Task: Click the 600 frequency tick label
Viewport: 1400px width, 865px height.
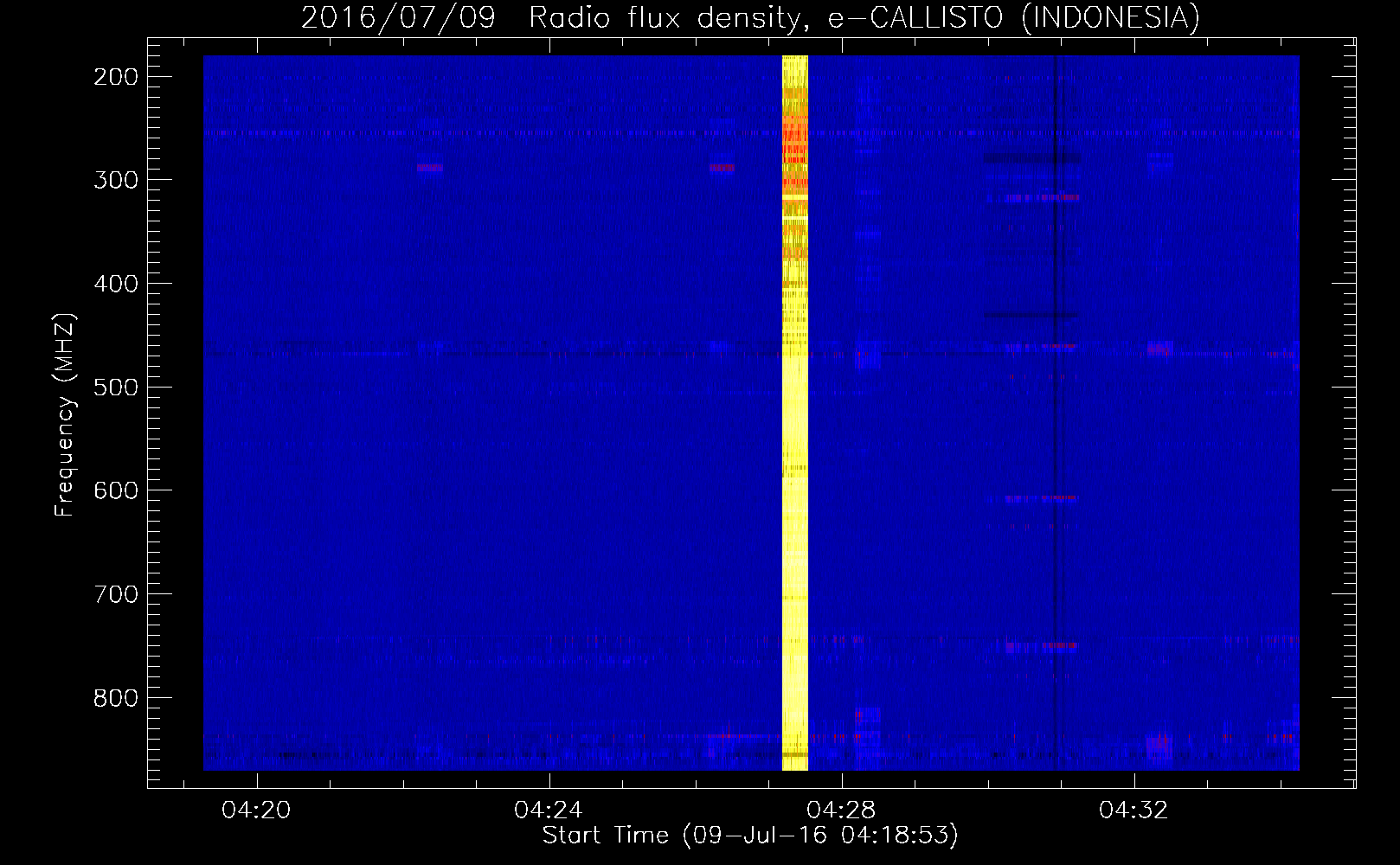Action: [x=115, y=490]
